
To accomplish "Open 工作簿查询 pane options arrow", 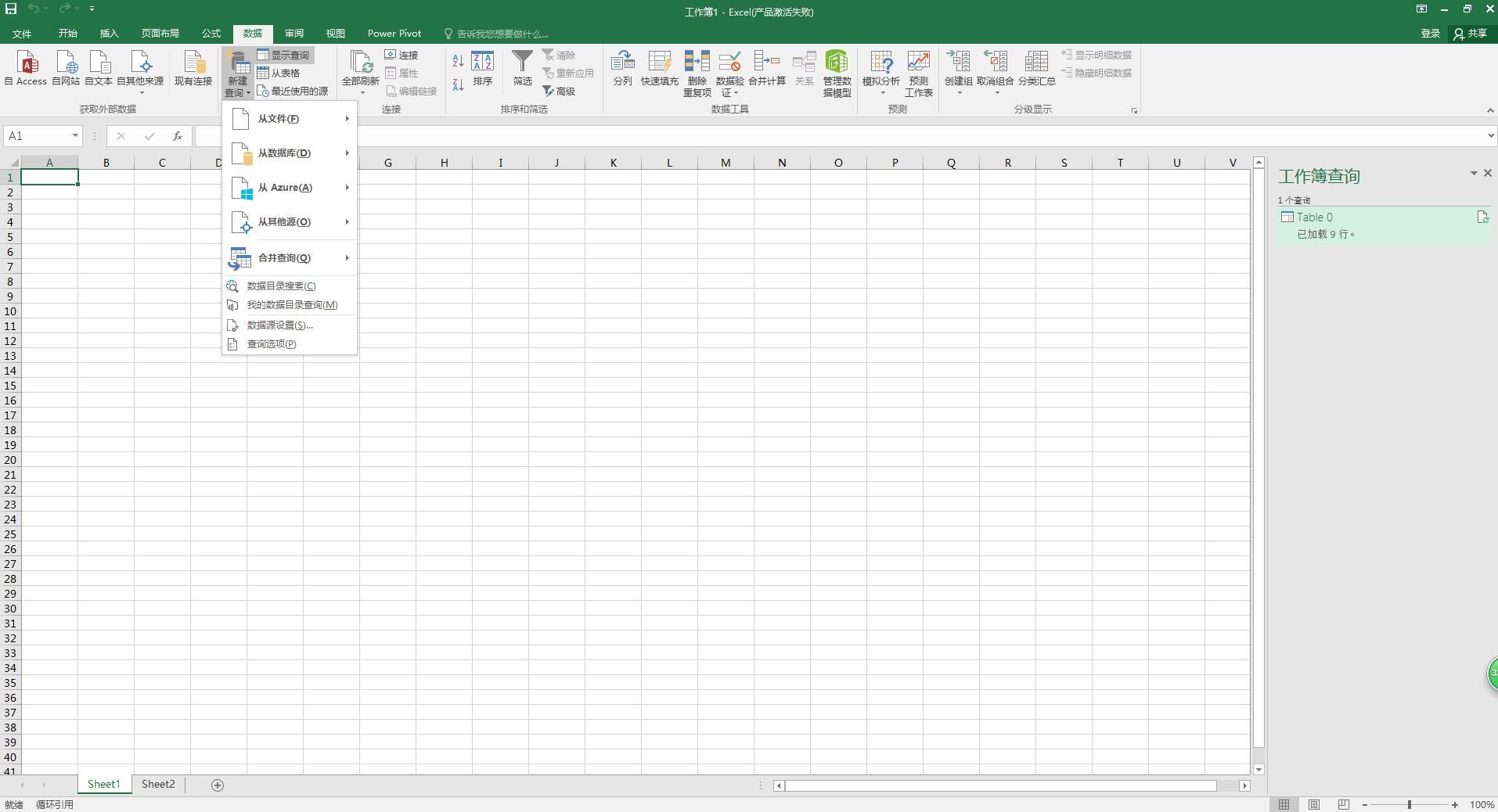I will (1473, 174).
